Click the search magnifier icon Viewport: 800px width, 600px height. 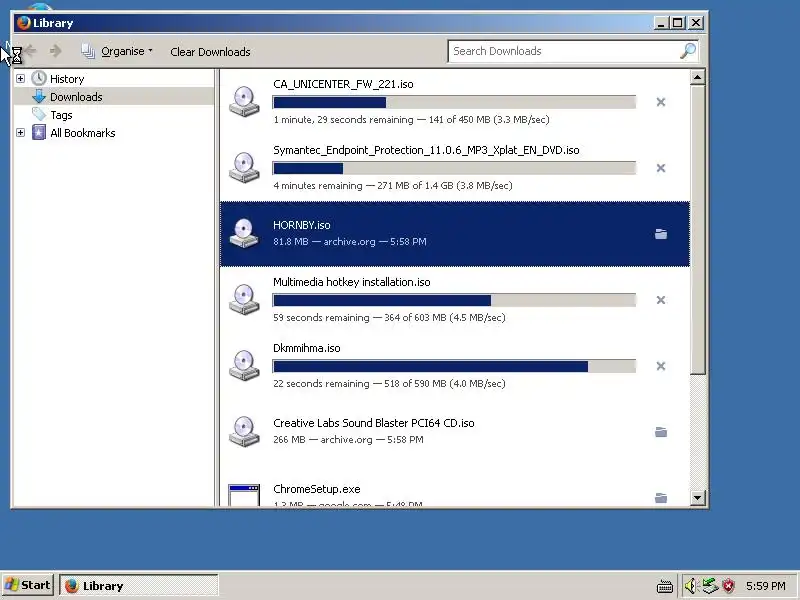(x=688, y=51)
